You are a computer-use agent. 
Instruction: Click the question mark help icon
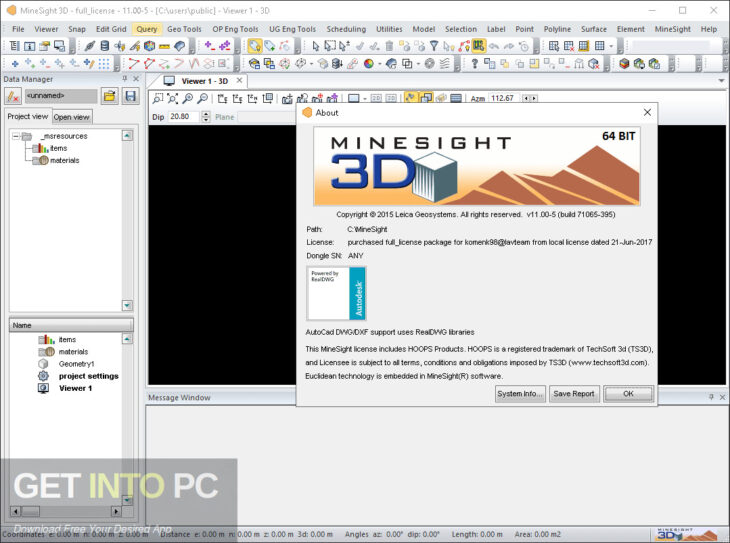[x=474, y=63]
